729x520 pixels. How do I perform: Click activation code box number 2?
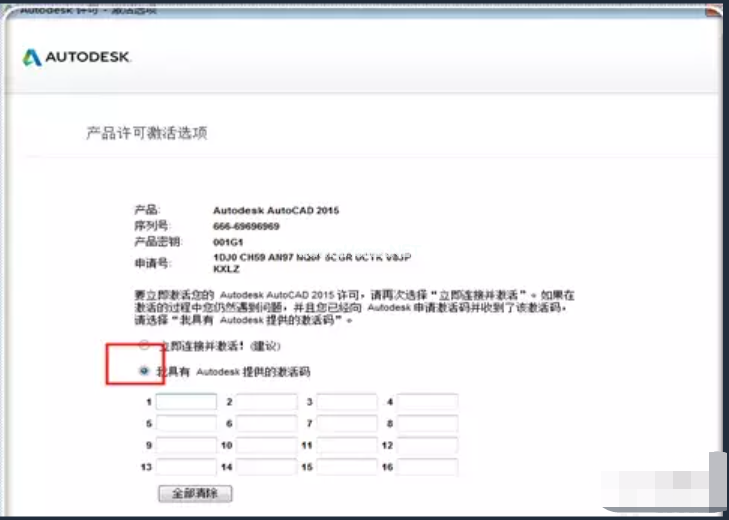click(267, 402)
